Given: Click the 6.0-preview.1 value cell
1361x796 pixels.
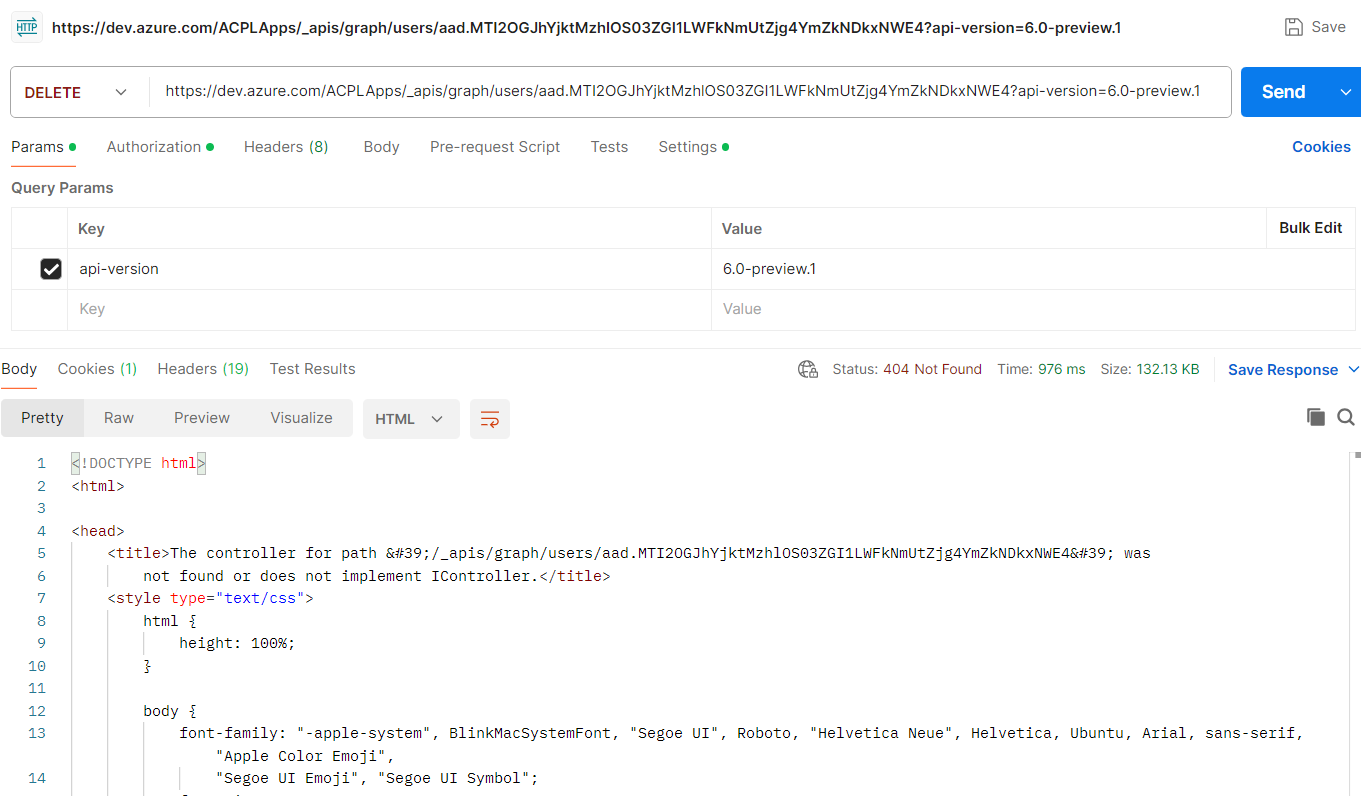Looking at the screenshot, I should [1033, 269].
